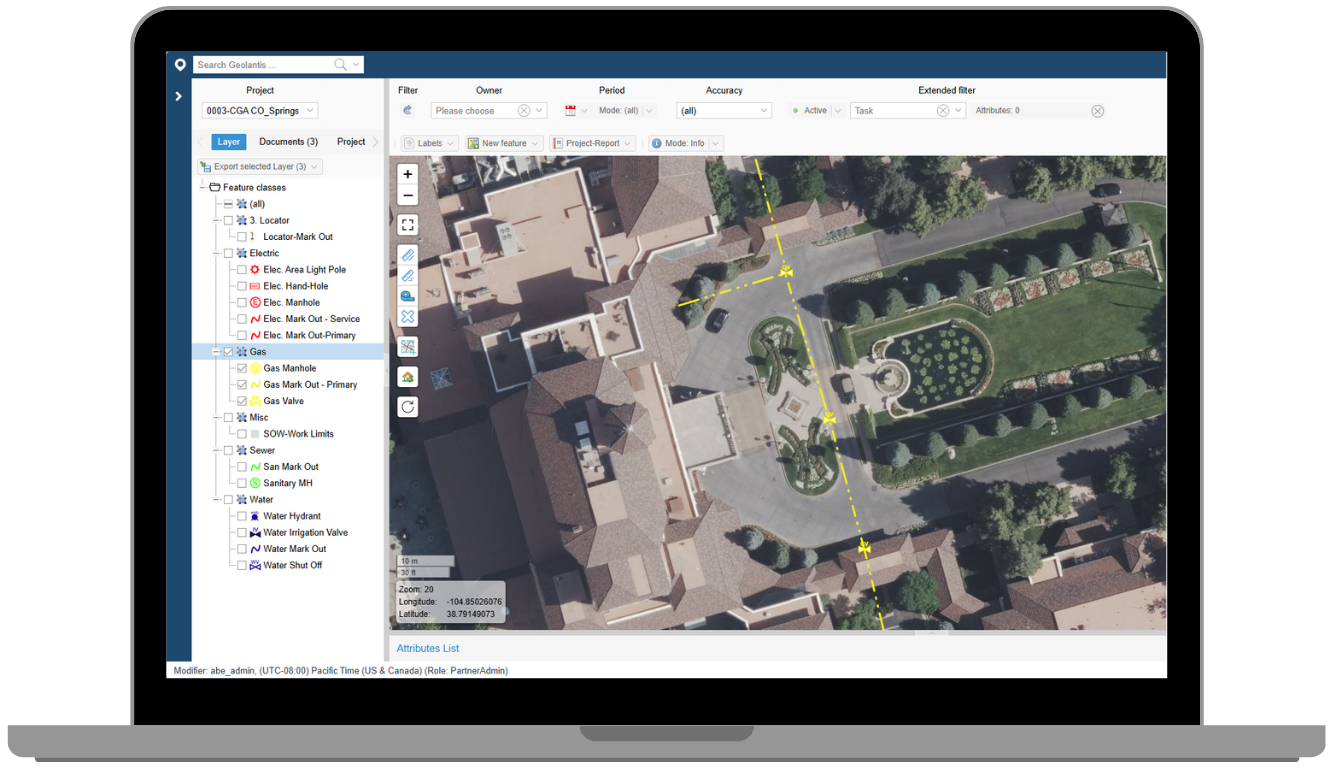
Task: Open the Accuracy (all) dropdown
Action: 724,111
